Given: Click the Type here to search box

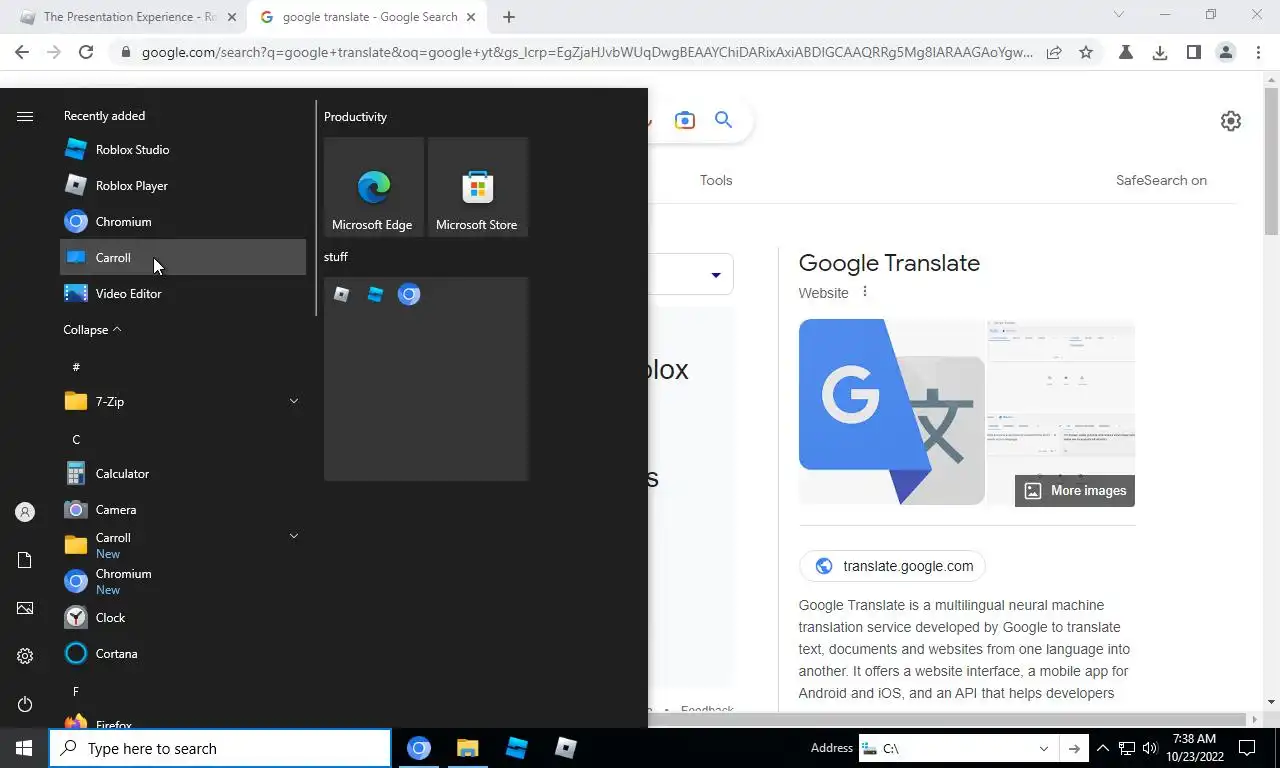Looking at the screenshot, I should tap(220, 748).
